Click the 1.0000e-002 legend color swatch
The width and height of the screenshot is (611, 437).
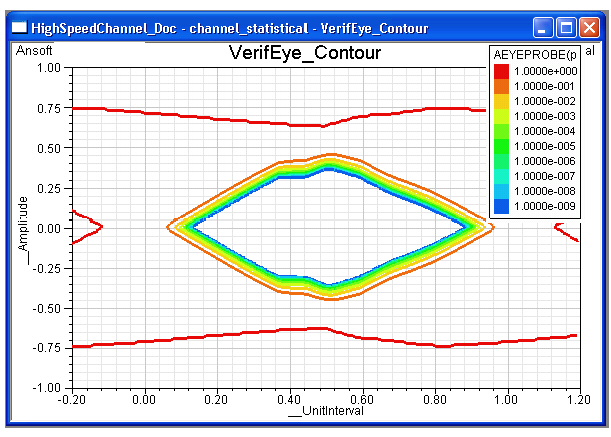[500, 101]
